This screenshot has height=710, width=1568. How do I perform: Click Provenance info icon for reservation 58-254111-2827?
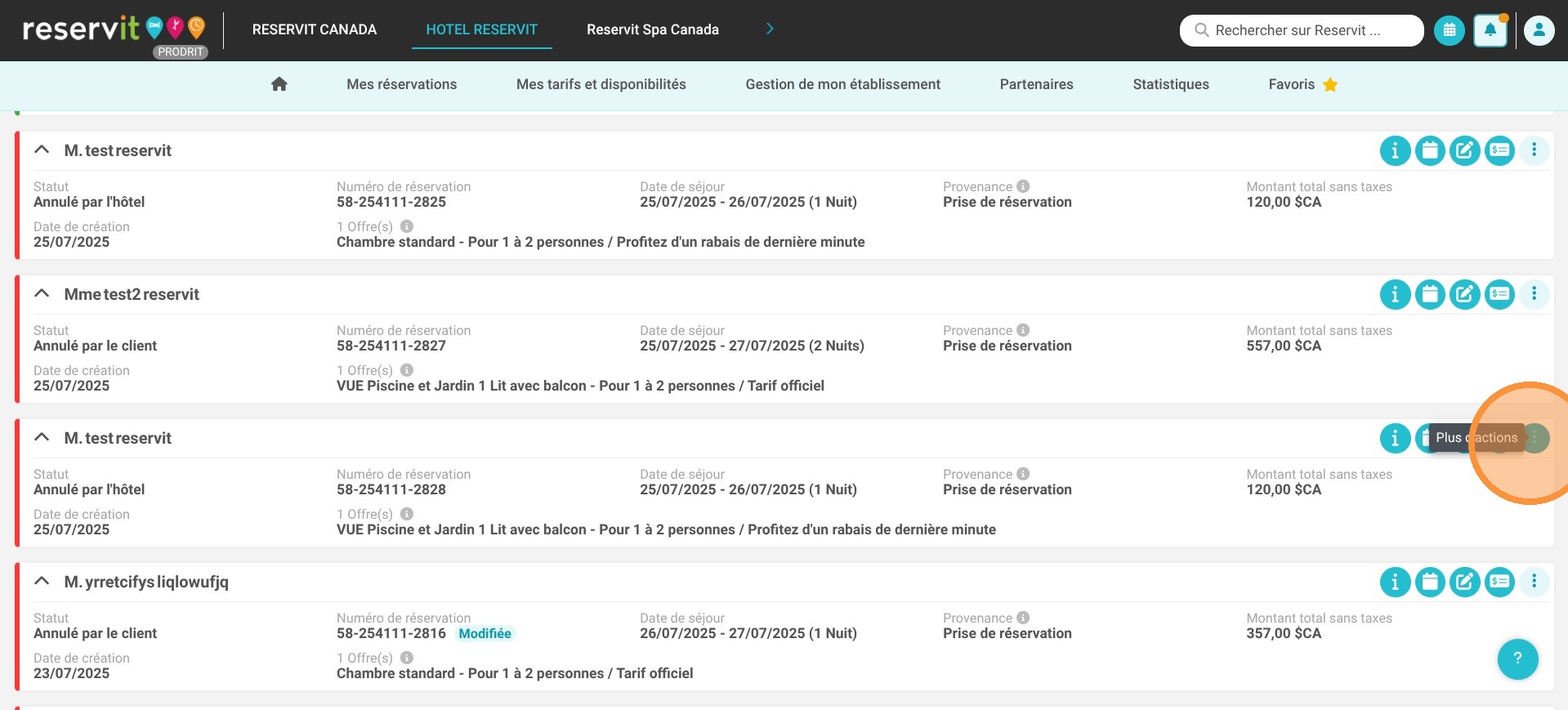click(1023, 330)
